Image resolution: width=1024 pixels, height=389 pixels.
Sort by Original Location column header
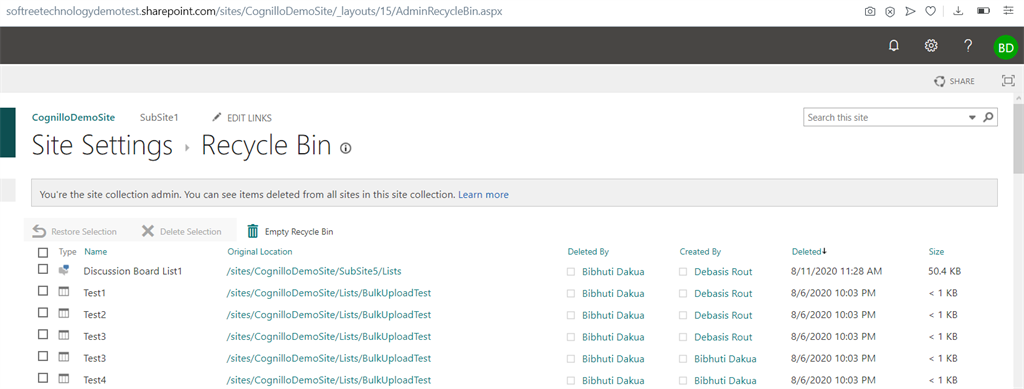(x=260, y=252)
